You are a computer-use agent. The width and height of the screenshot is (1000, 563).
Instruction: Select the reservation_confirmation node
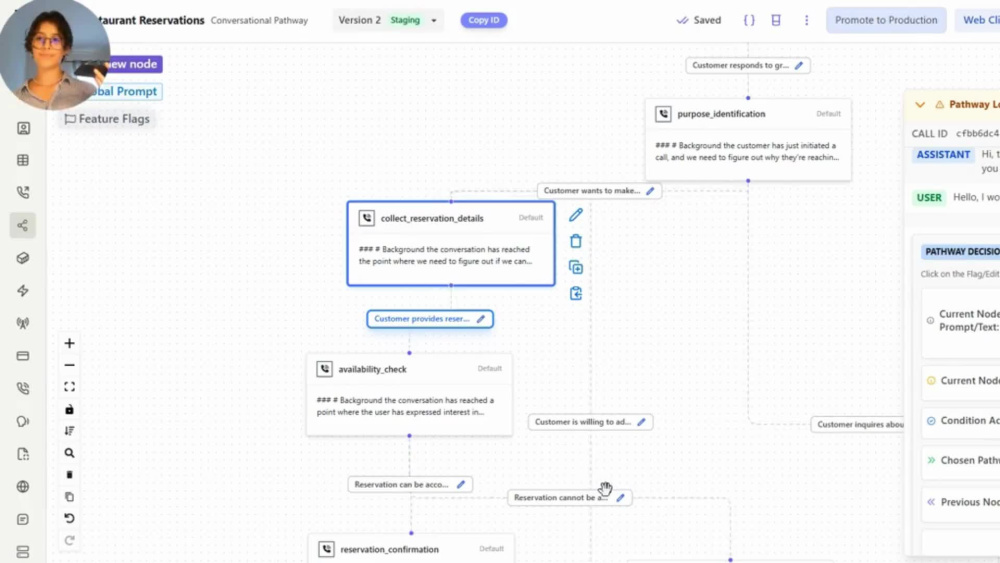tap(411, 548)
